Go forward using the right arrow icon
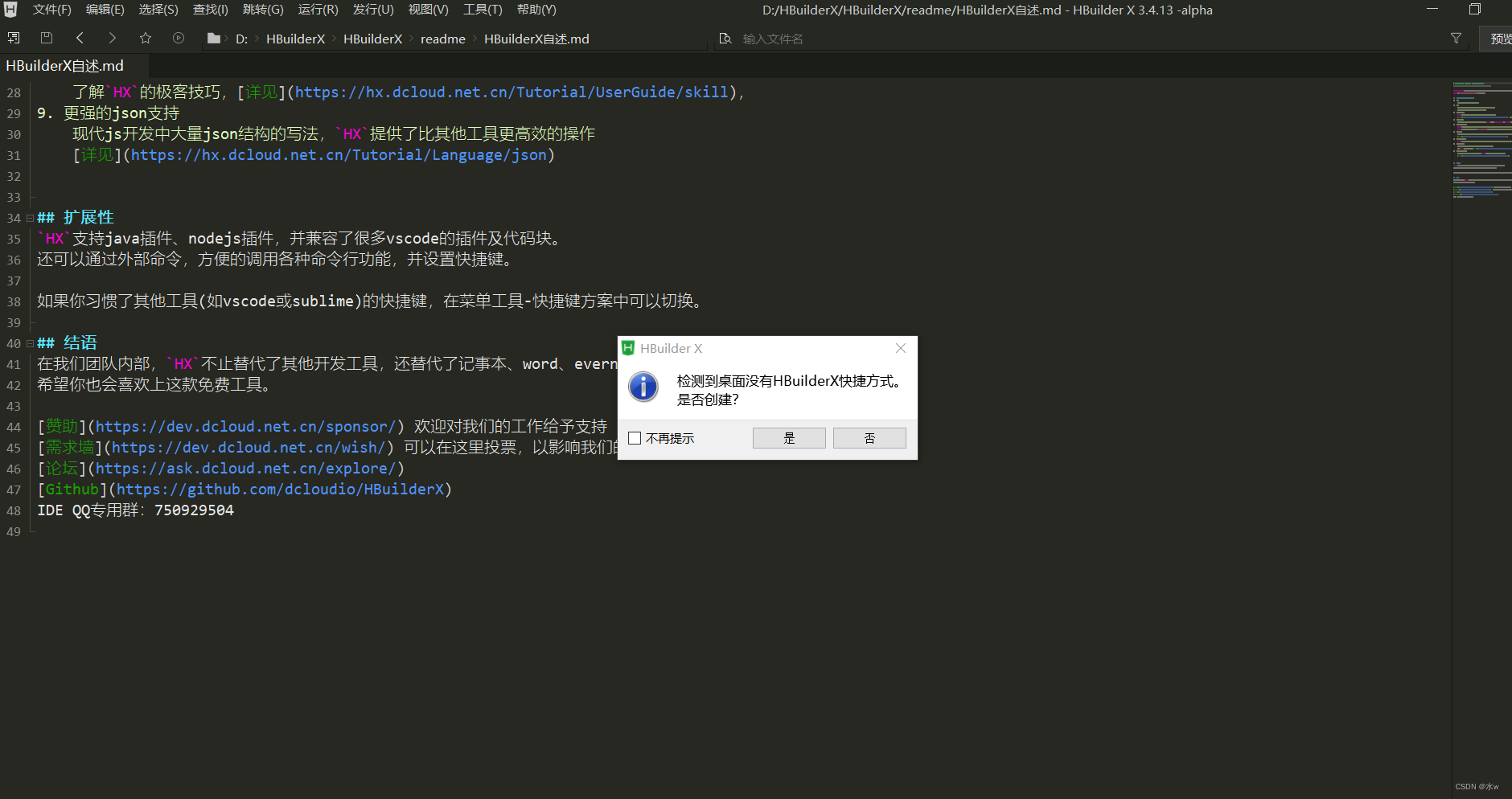This screenshot has height=799, width=1512. (x=113, y=37)
